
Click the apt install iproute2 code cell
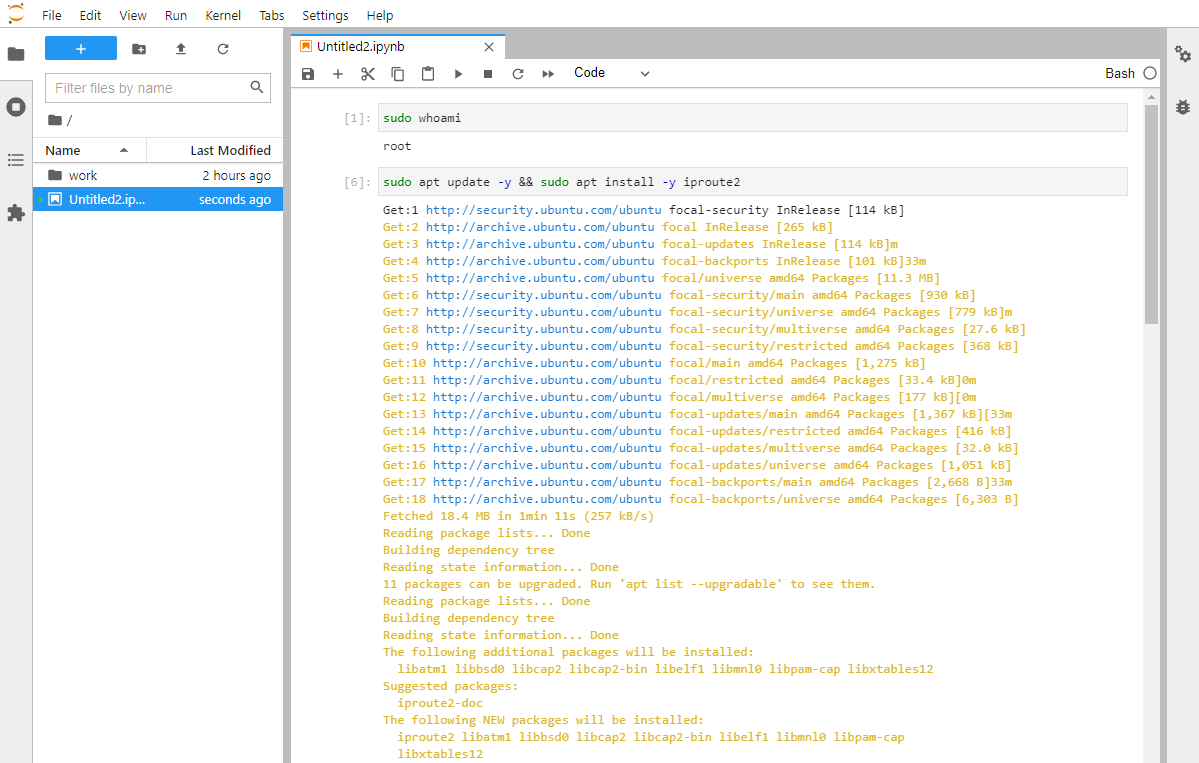point(752,182)
